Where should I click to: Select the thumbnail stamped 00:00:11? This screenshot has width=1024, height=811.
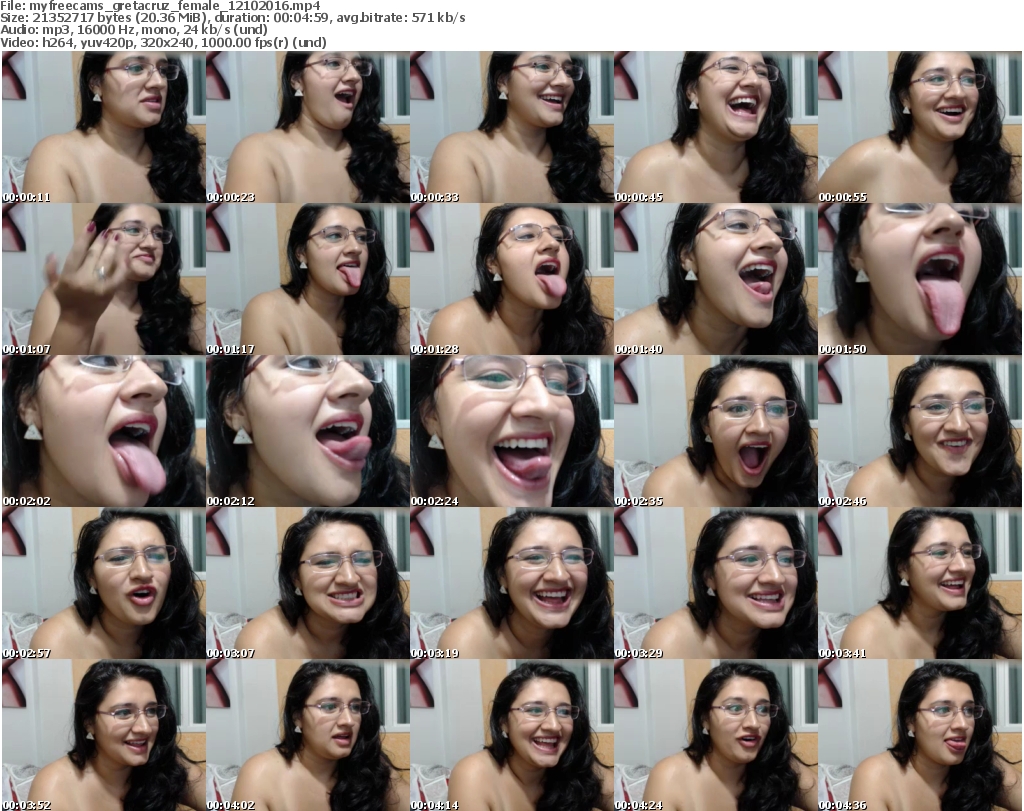(104, 127)
